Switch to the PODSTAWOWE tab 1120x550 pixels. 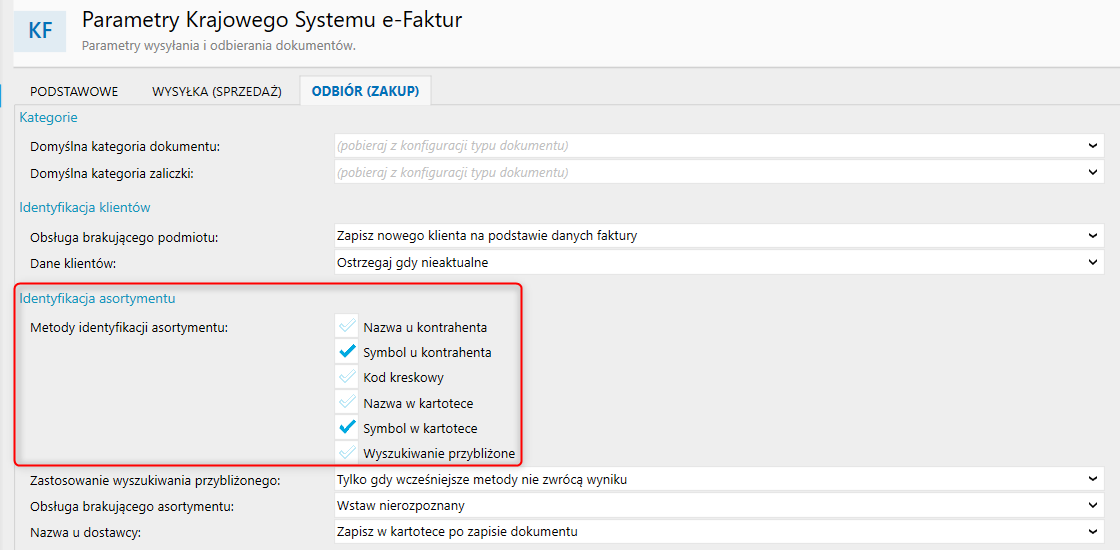coord(74,91)
